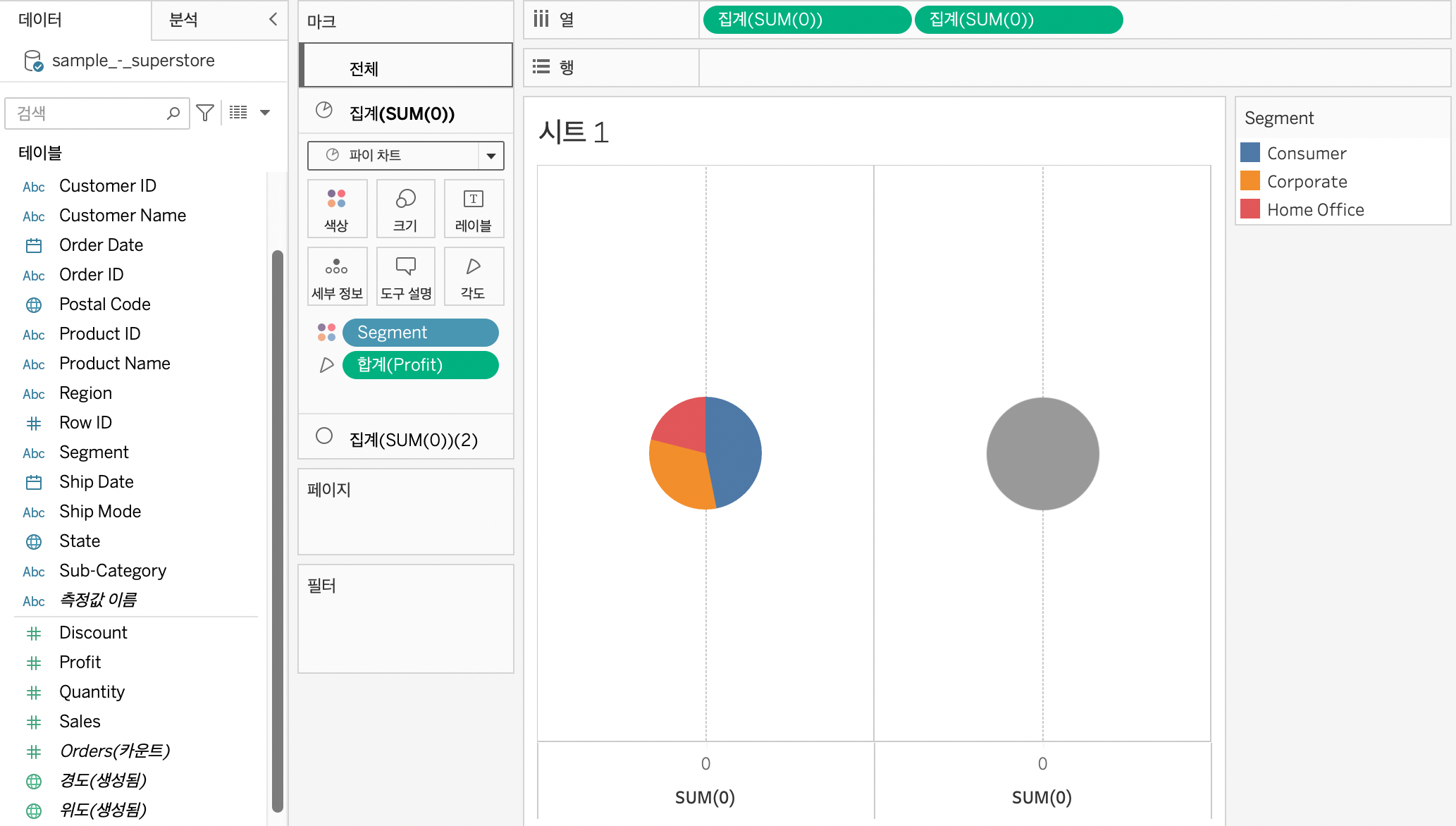Click the 레이블 (Label) marks card button
This screenshot has width=1456, height=826.
pos(474,209)
